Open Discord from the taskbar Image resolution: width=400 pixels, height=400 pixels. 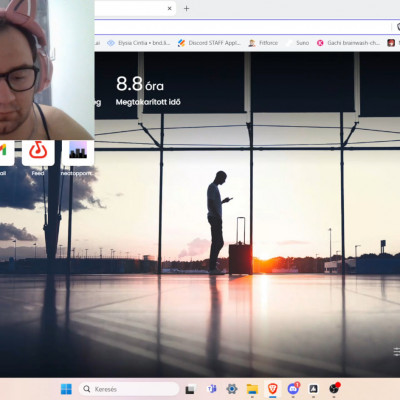(293, 389)
